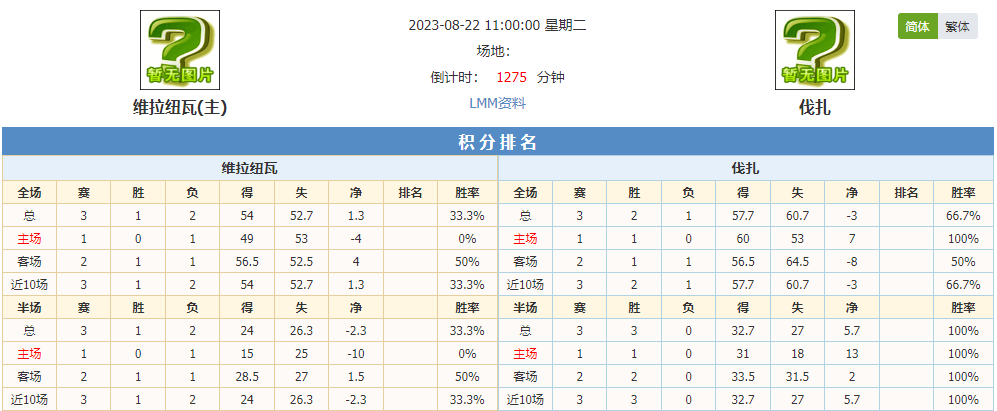This screenshot has height=411, width=997.
Task: Click 全场 header in 维拉纽瓦 table
Action: coord(29,193)
